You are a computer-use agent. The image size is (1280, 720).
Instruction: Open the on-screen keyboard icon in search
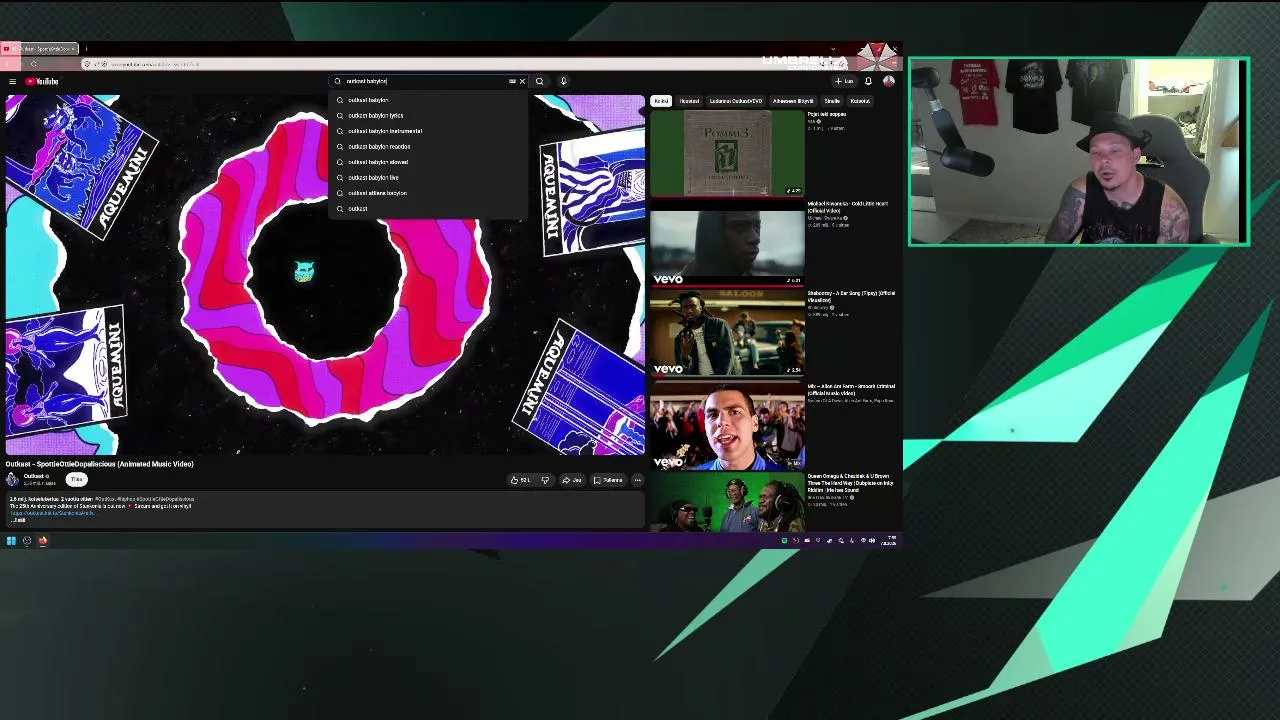click(x=512, y=81)
